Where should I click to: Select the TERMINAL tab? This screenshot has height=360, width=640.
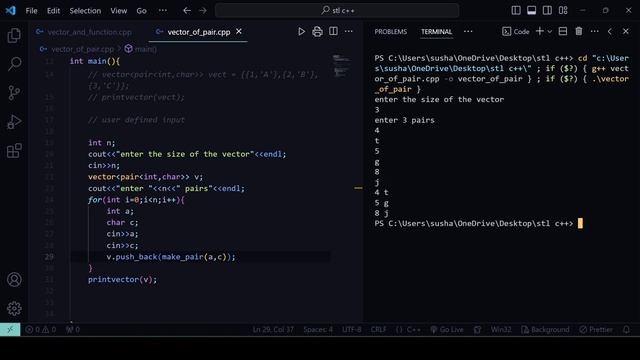pos(436,31)
